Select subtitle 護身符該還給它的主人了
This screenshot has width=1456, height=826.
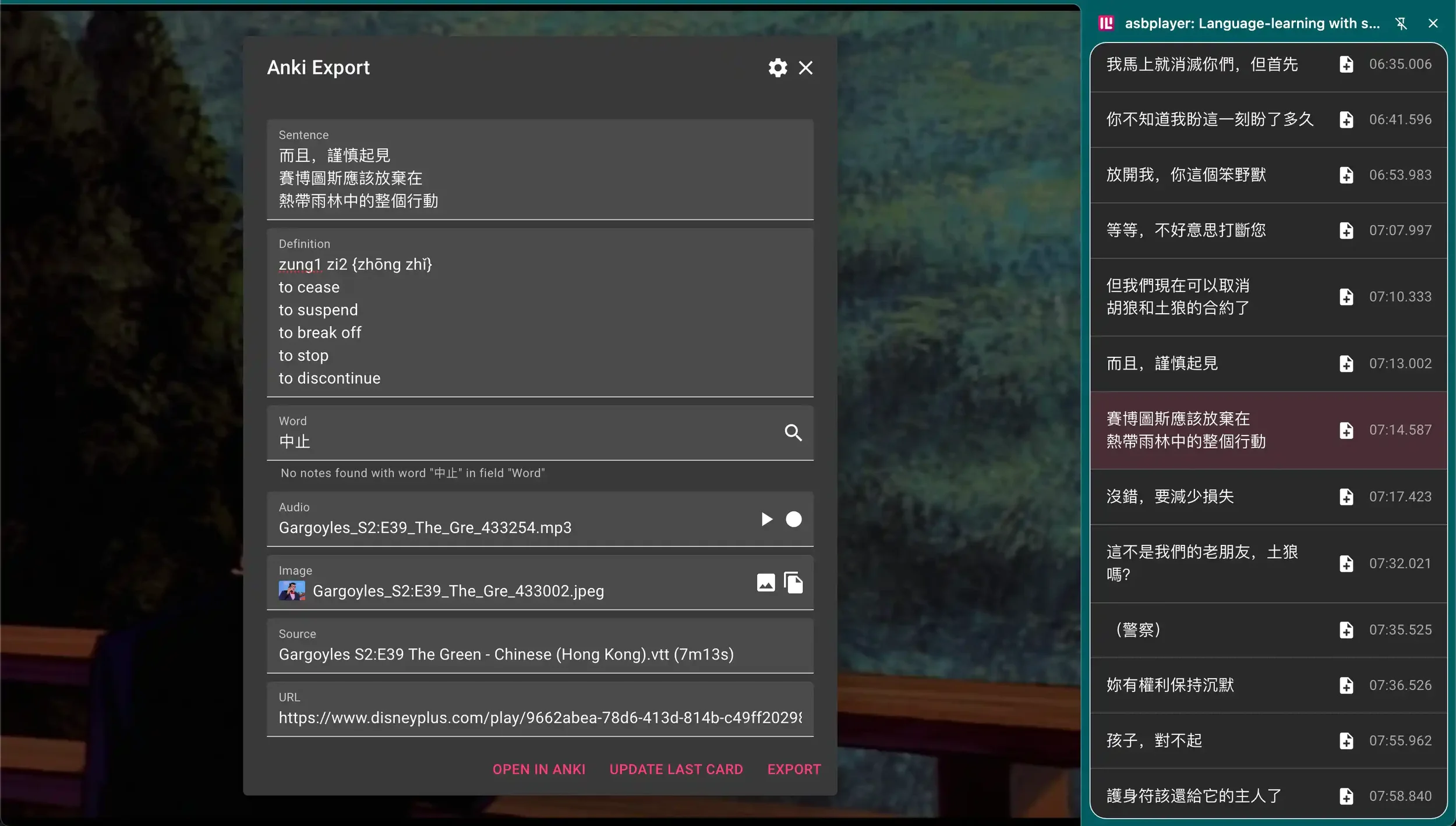[x=1193, y=795]
